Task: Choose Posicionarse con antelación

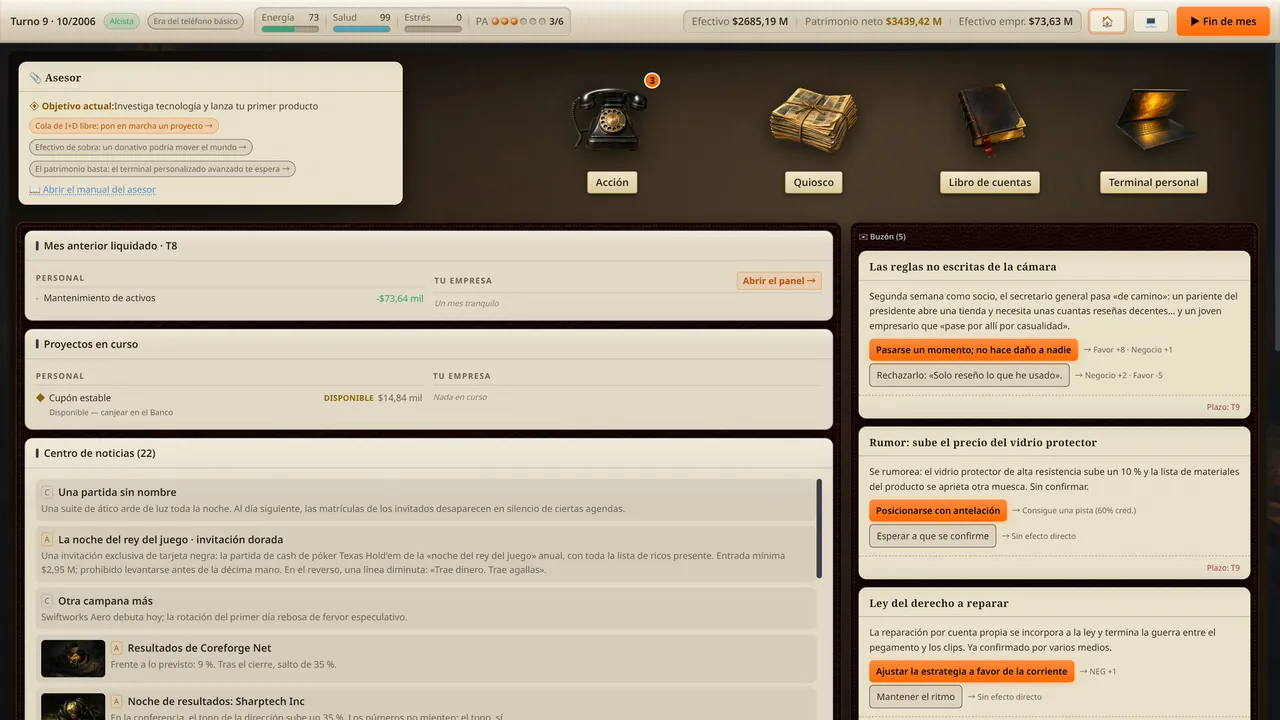Action: pos(938,510)
